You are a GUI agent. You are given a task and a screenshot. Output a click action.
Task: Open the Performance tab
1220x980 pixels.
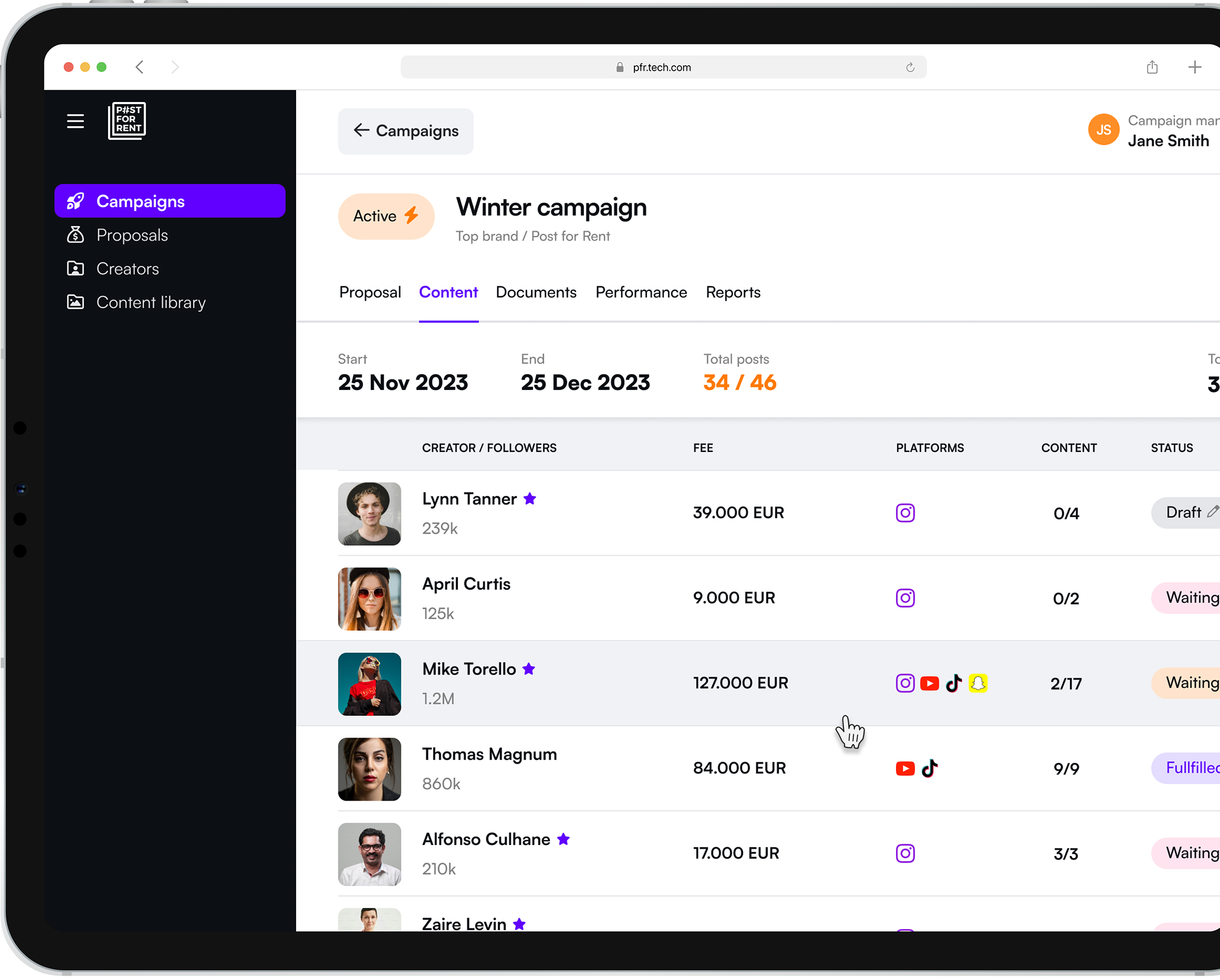pyautogui.click(x=641, y=292)
